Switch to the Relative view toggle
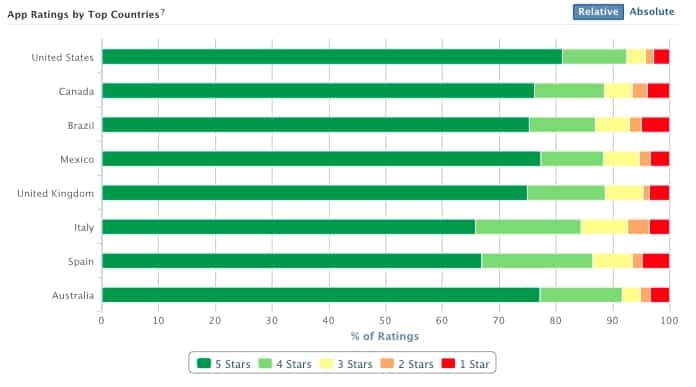 [598, 12]
